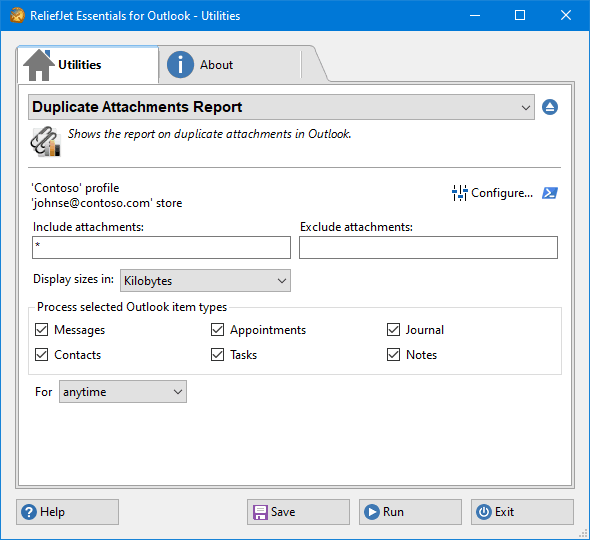Click the blue info icon on About tab
This screenshot has width=590, height=540.
pos(180,65)
